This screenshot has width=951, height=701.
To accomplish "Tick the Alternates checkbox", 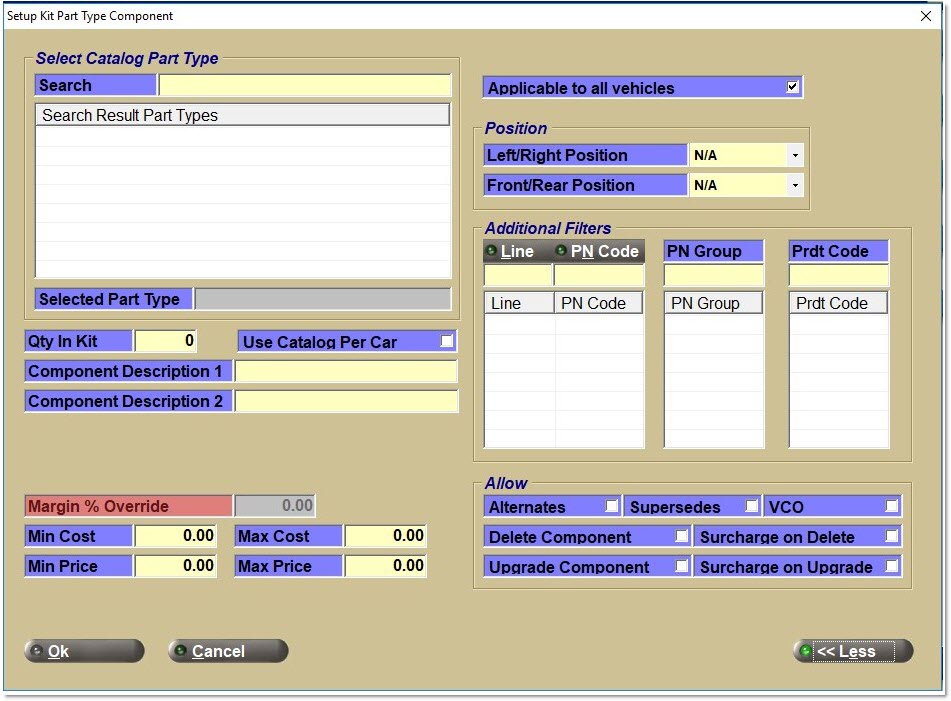I will [x=611, y=506].
